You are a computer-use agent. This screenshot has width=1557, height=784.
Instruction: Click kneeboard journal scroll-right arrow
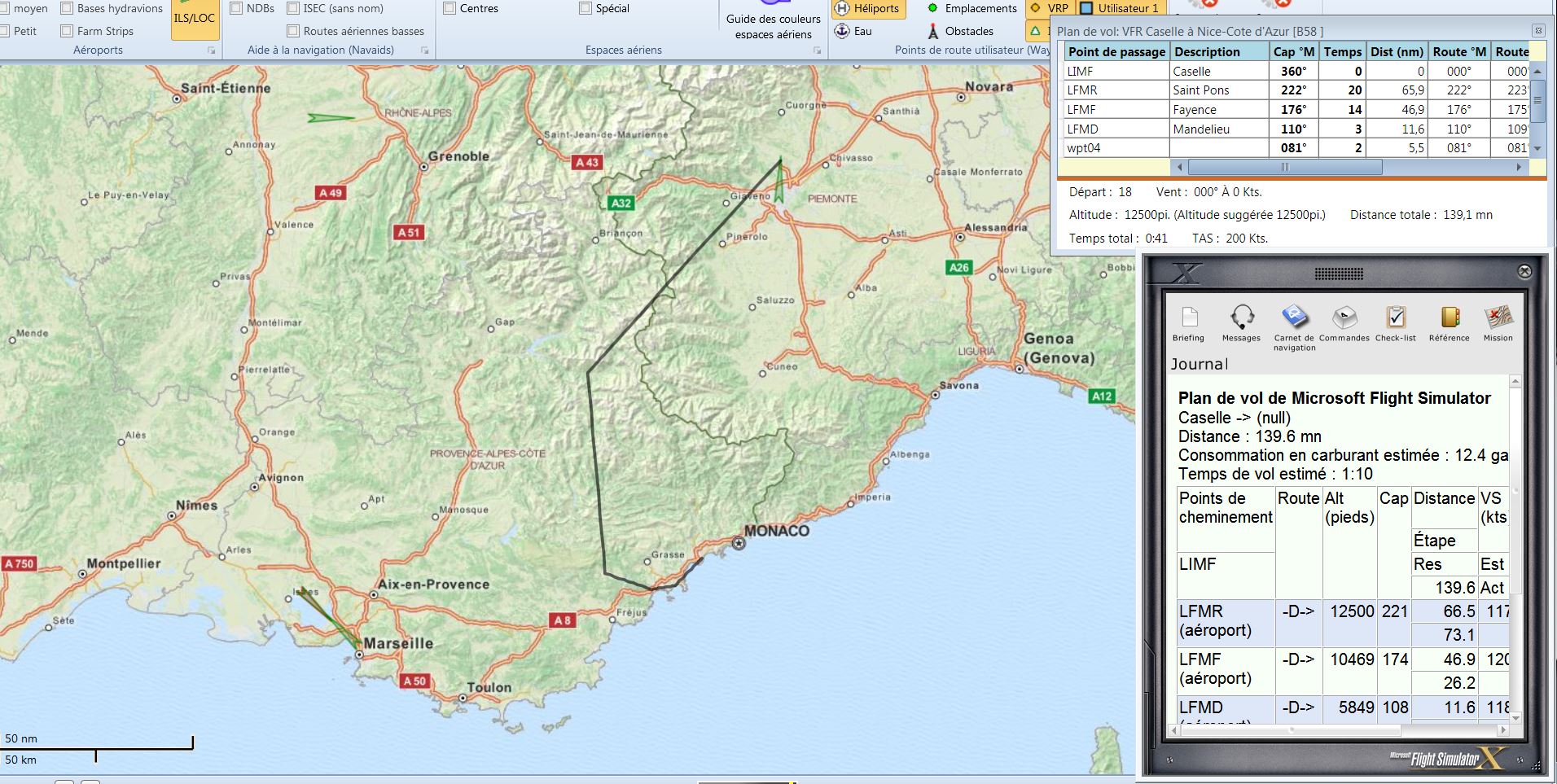(1504, 730)
